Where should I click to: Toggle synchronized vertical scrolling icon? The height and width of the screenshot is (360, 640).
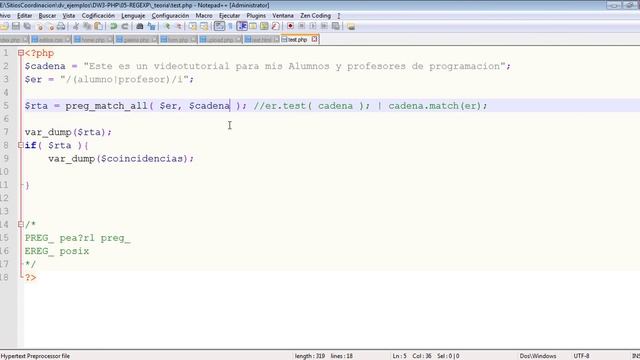(x=193, y=27)
